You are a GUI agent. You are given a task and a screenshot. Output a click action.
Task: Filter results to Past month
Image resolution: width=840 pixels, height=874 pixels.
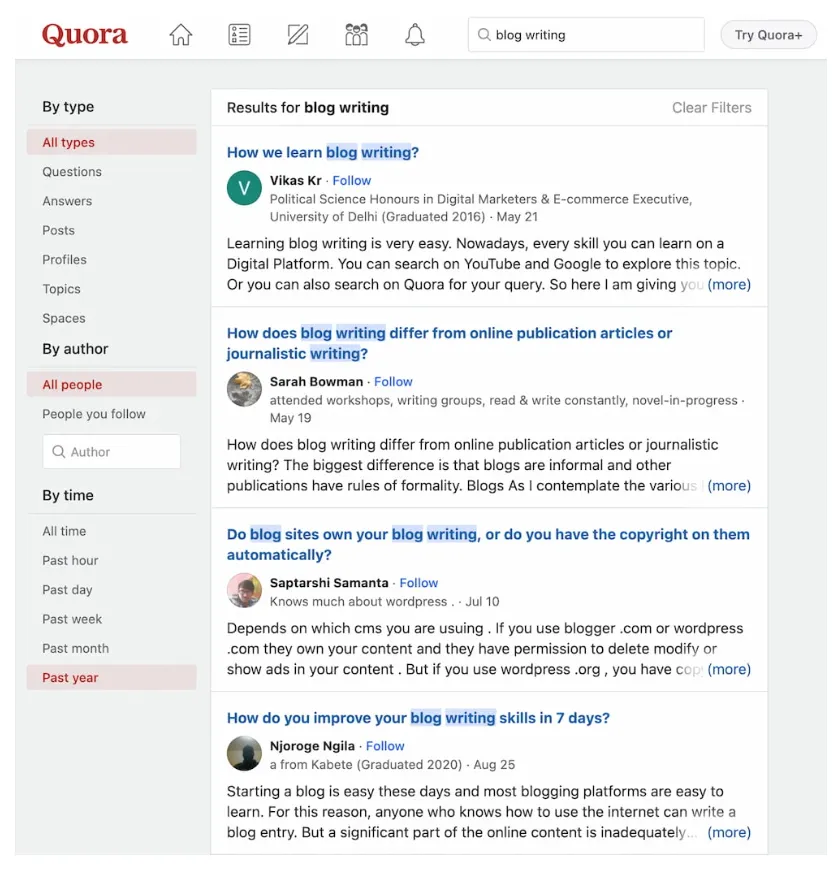pyautogui.click(x=76, y=649)
